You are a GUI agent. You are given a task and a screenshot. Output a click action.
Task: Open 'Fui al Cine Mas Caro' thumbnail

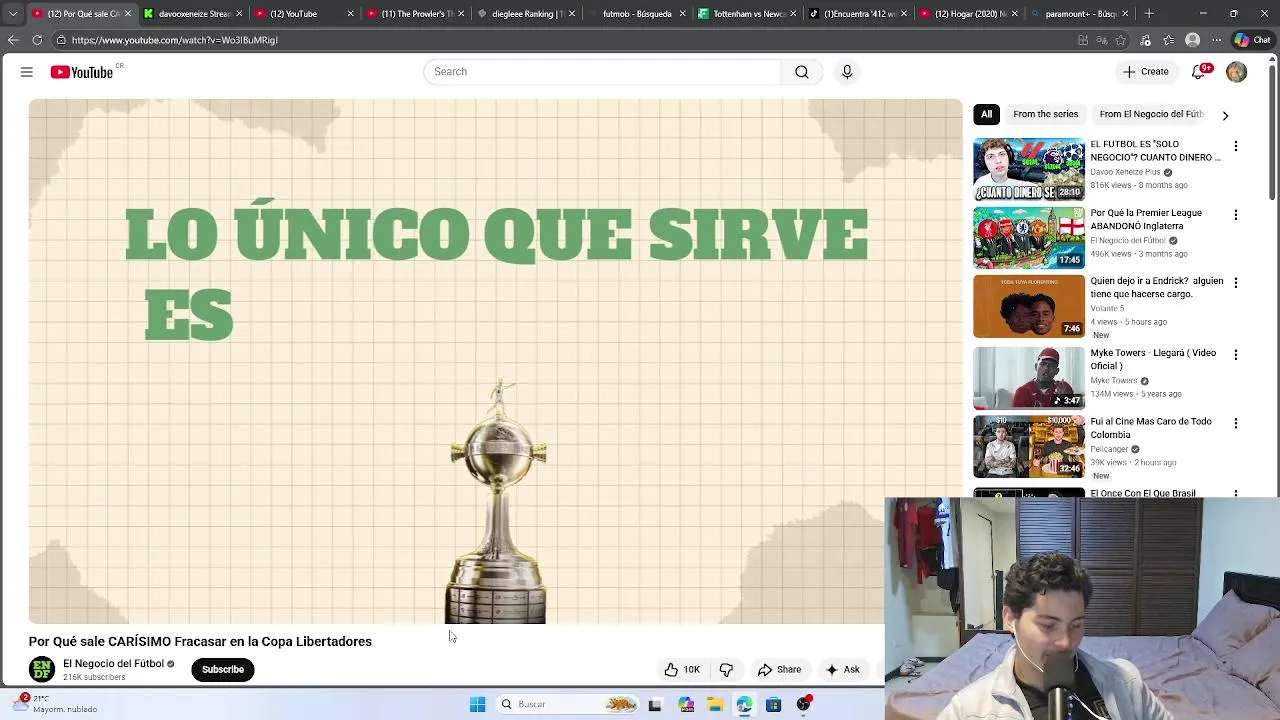coord(1029,446)
